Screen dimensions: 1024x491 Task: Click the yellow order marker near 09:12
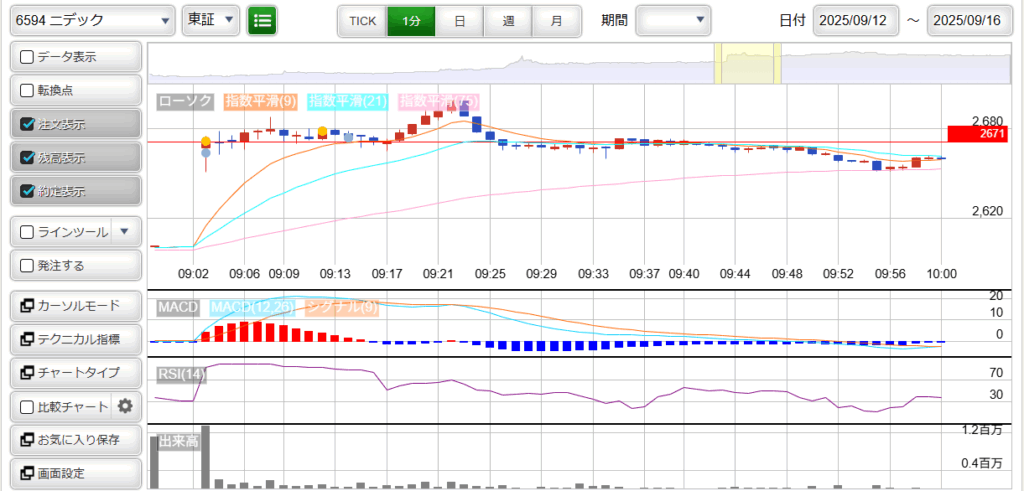323,131
